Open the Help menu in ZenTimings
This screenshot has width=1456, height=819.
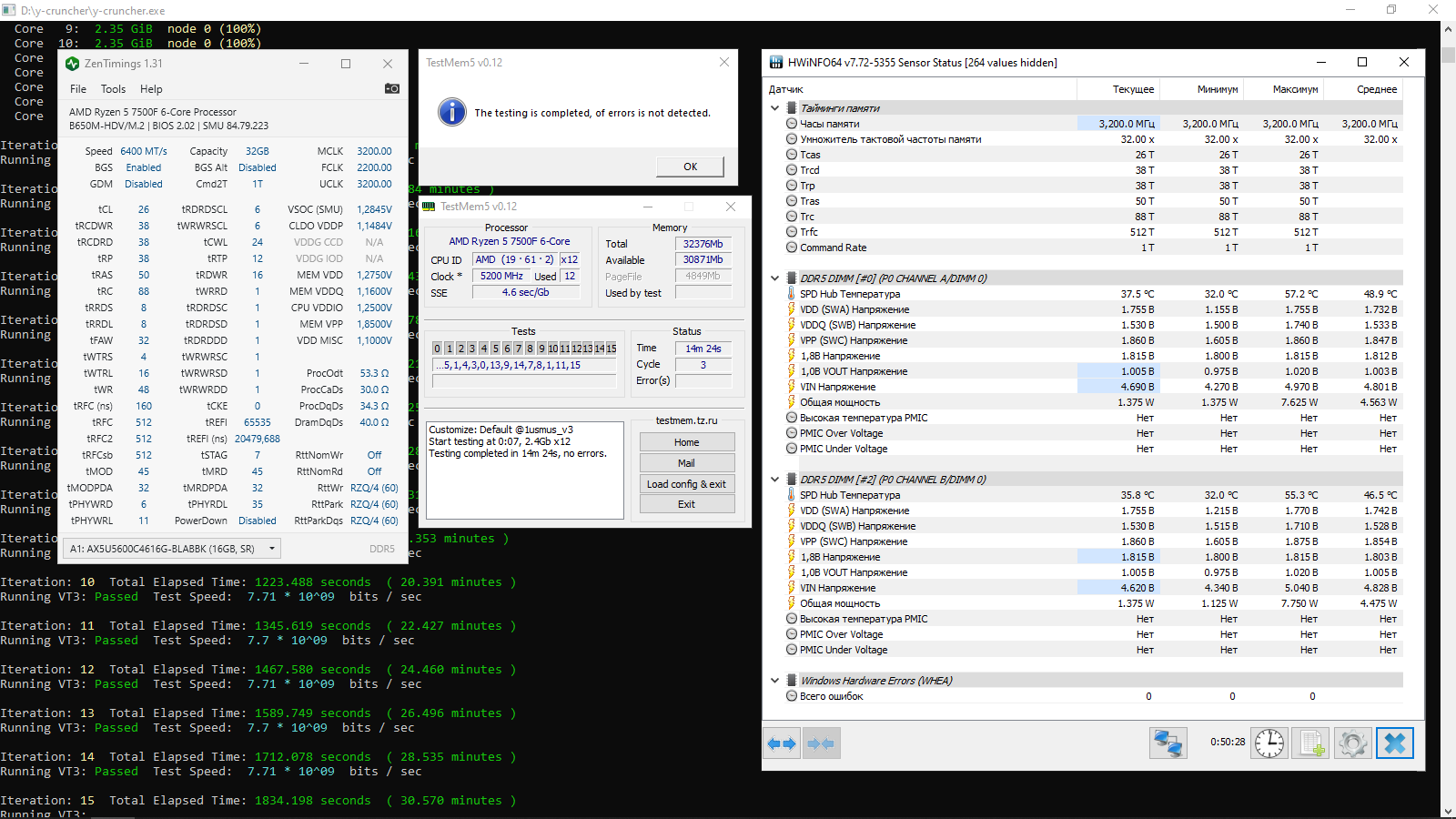(151, 89)
